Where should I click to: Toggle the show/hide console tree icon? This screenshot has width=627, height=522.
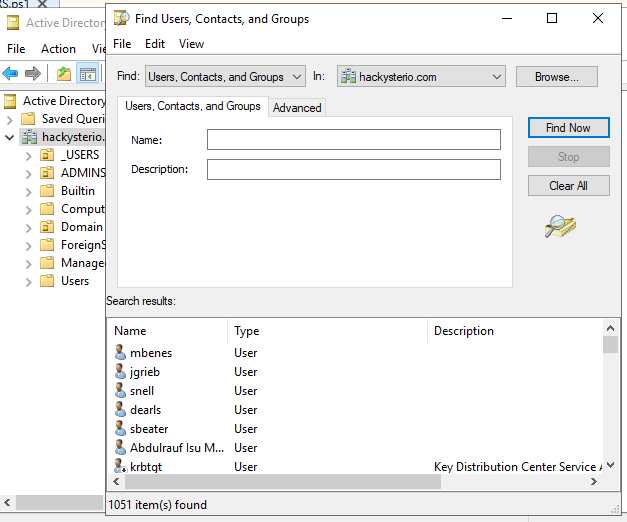tap(88, 74)
